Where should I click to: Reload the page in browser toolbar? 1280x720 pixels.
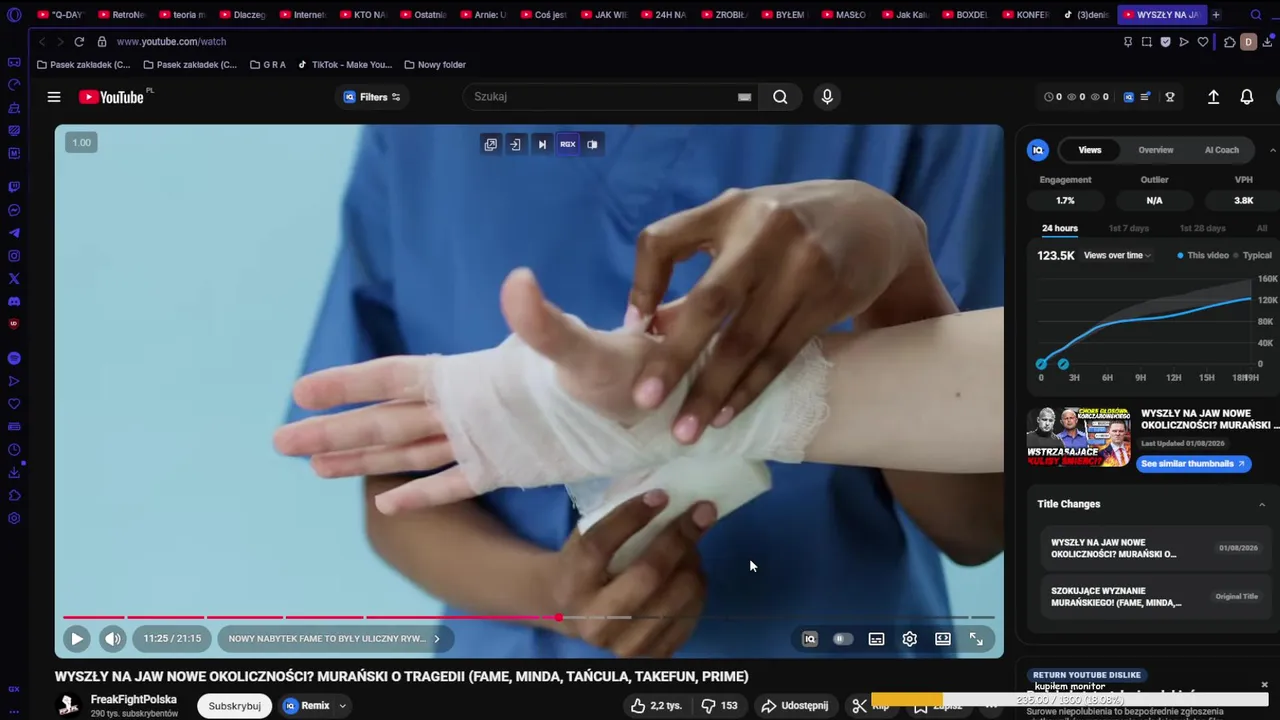pos(79,42)
